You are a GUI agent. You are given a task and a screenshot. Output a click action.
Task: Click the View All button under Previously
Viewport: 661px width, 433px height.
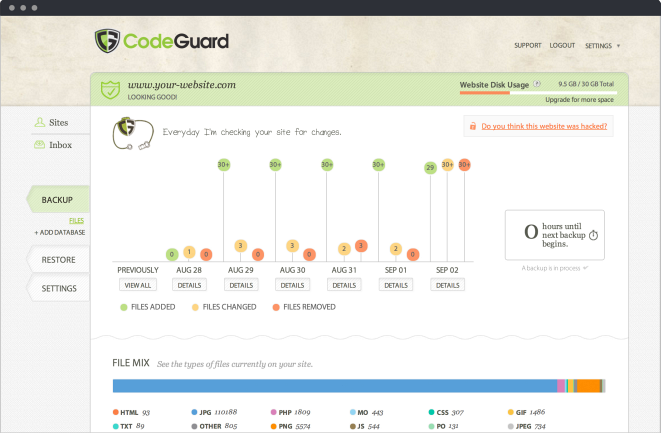(138, 285)
